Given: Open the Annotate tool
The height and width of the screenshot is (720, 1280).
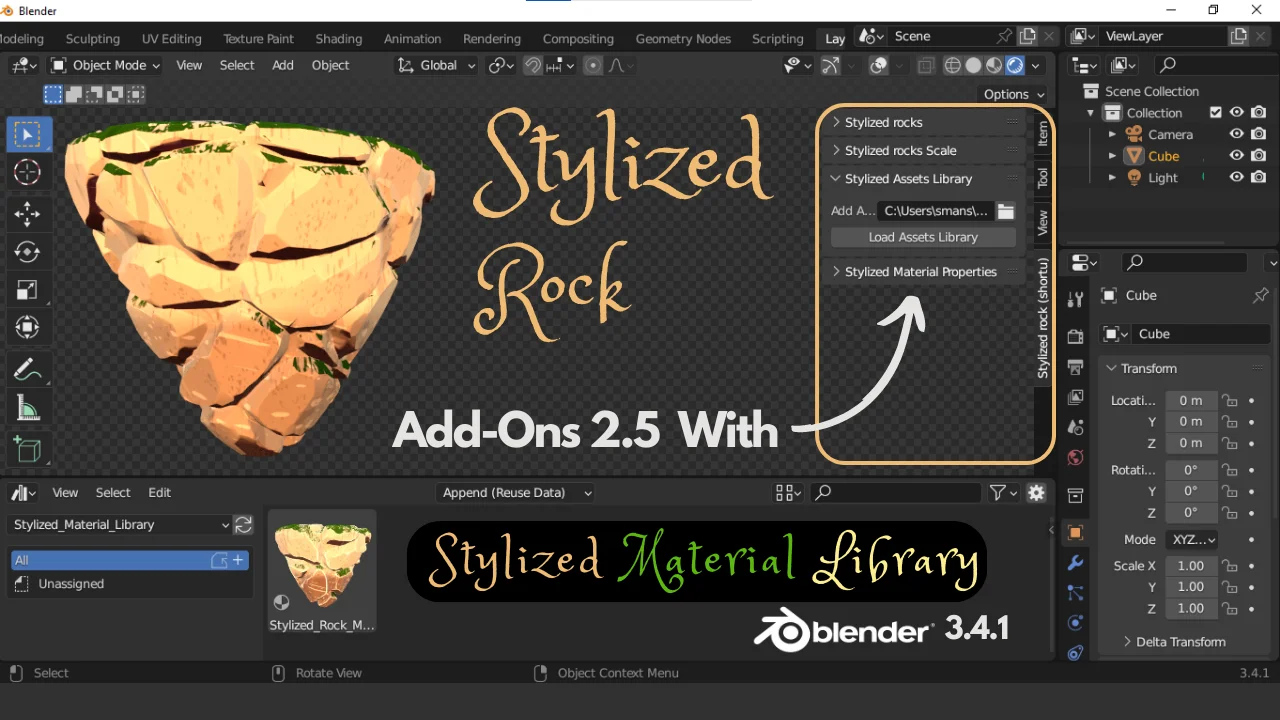Looking at the screenshot, I should pyautogui.click(x=28, y=369).
